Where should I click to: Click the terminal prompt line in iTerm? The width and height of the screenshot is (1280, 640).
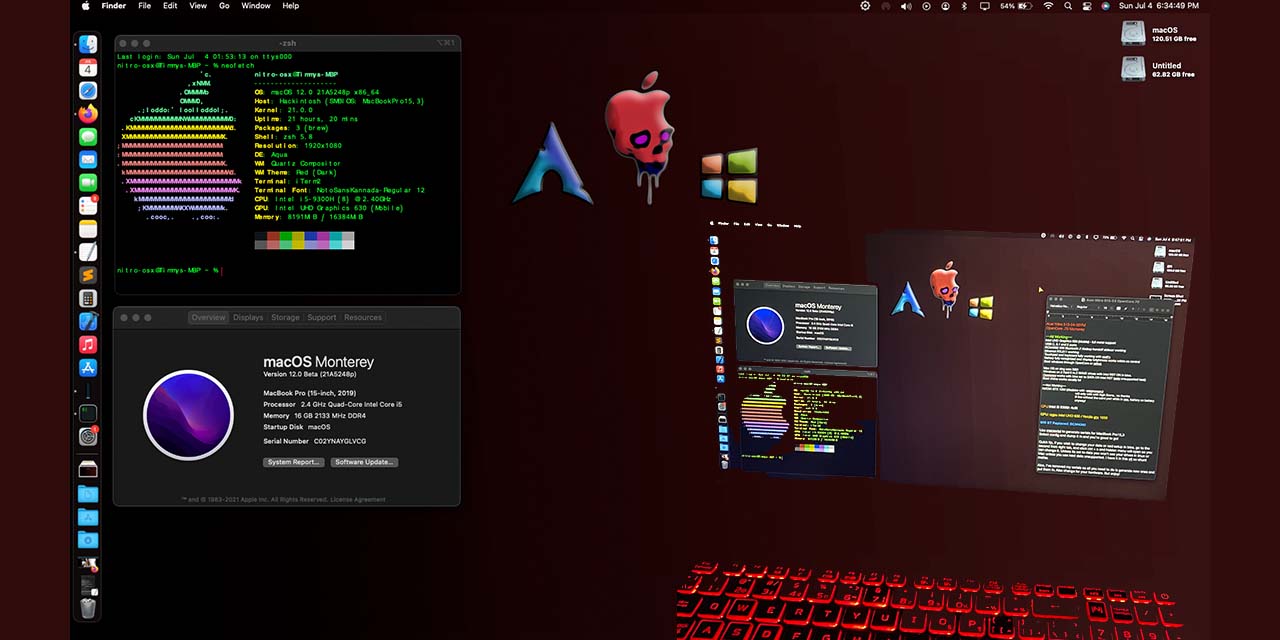[x=169, y=270]
